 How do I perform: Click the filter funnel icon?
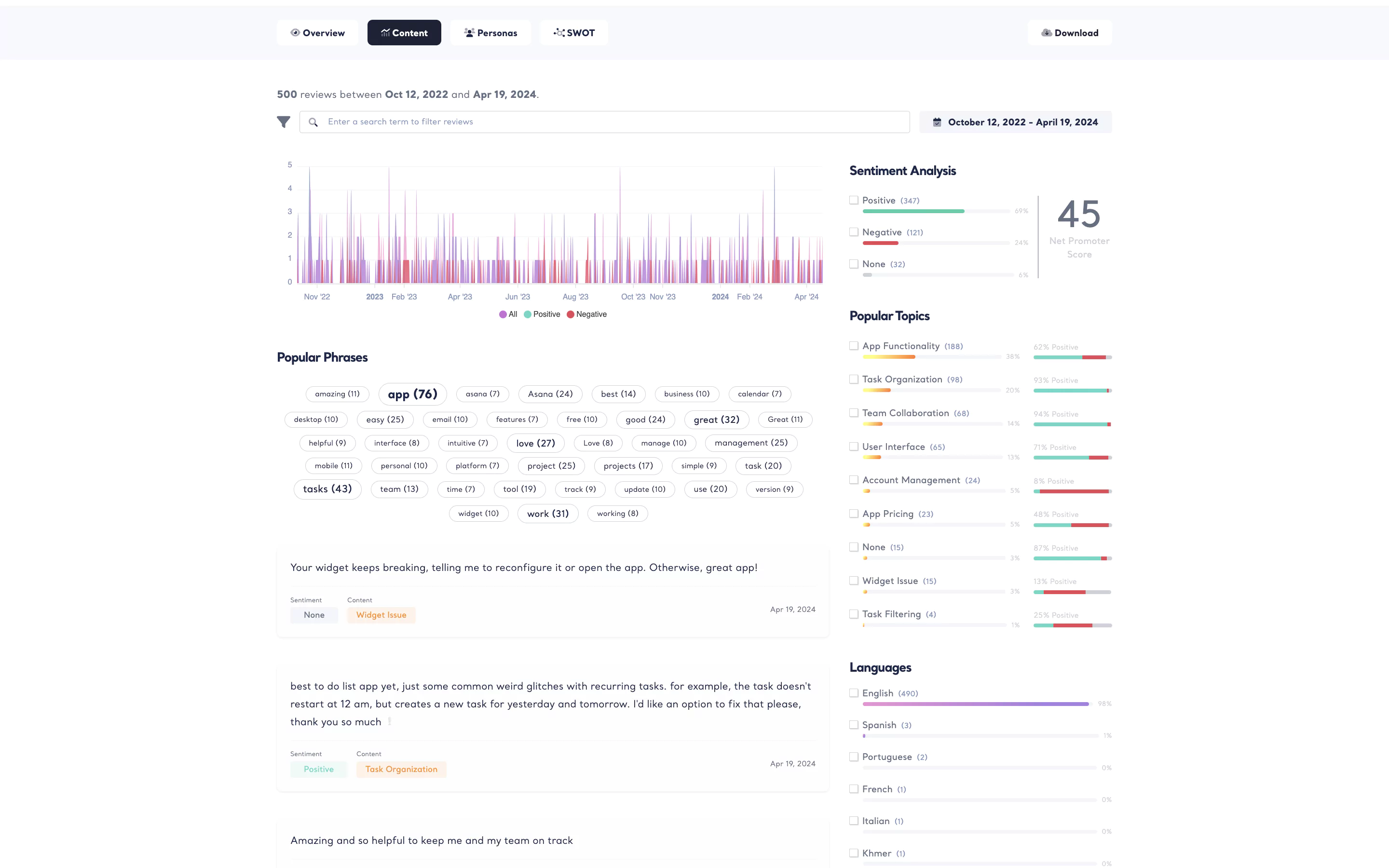click(284, 122)
